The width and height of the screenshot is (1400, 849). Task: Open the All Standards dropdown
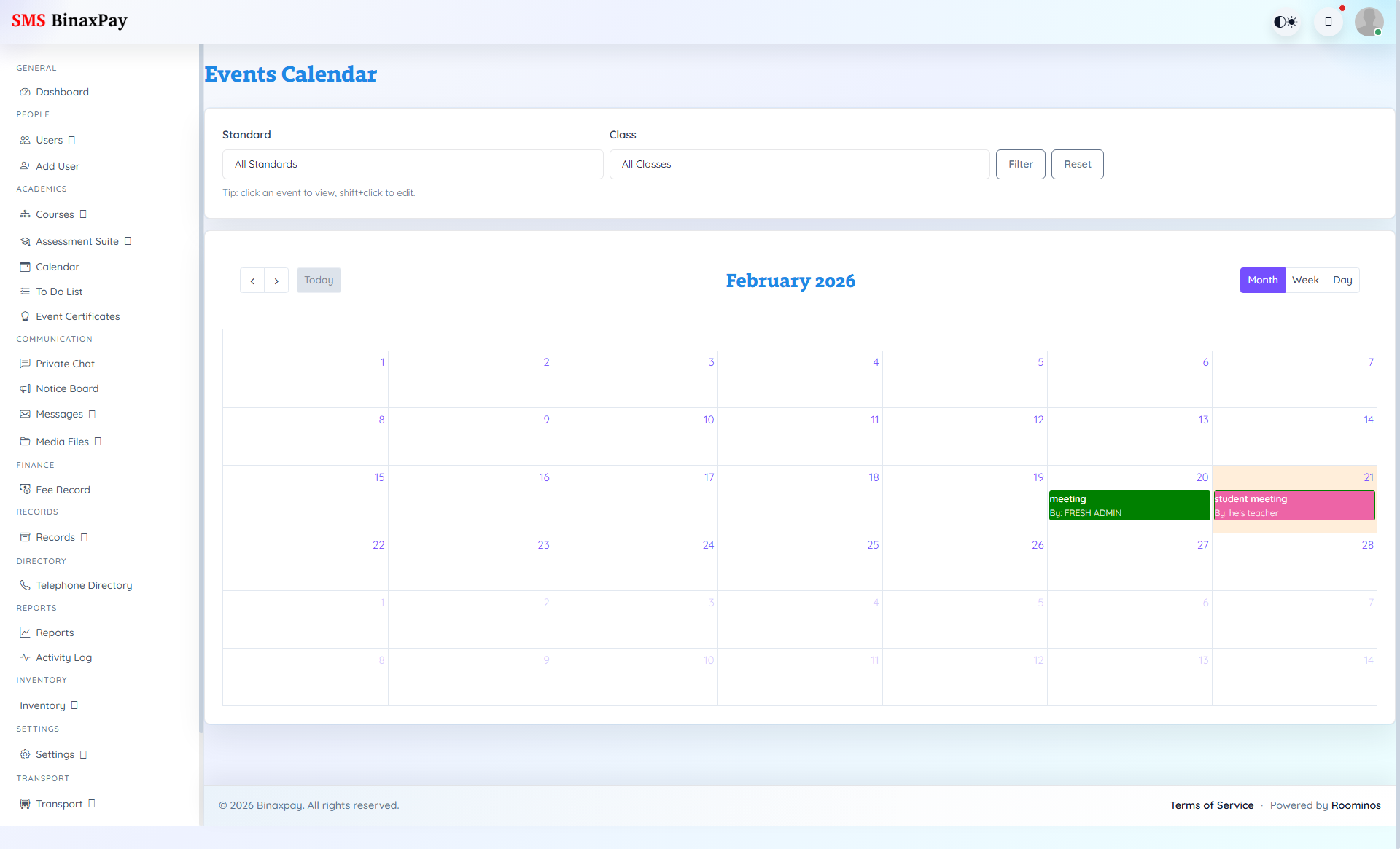pyautogui.click(x=413, y=164)
